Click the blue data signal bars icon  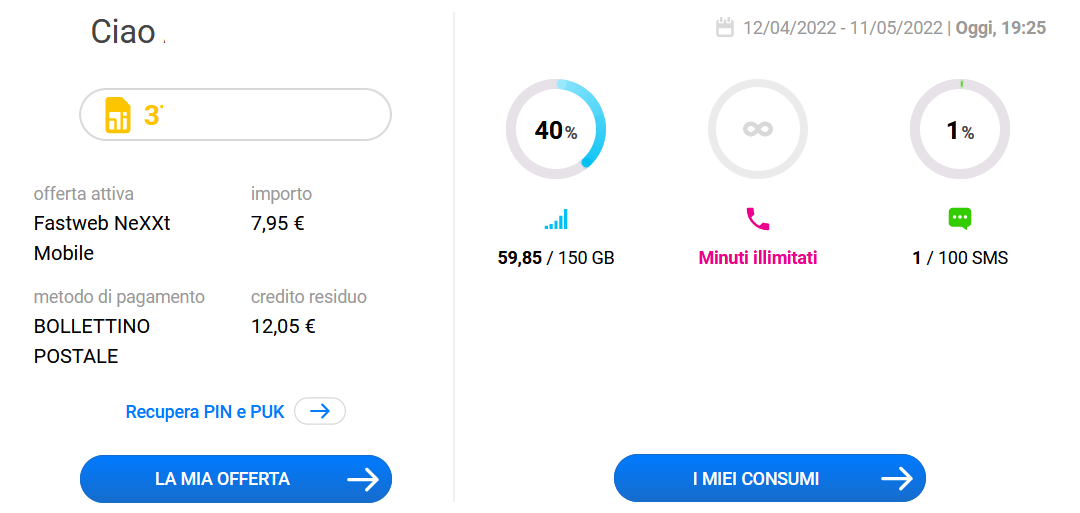point(556,219)
